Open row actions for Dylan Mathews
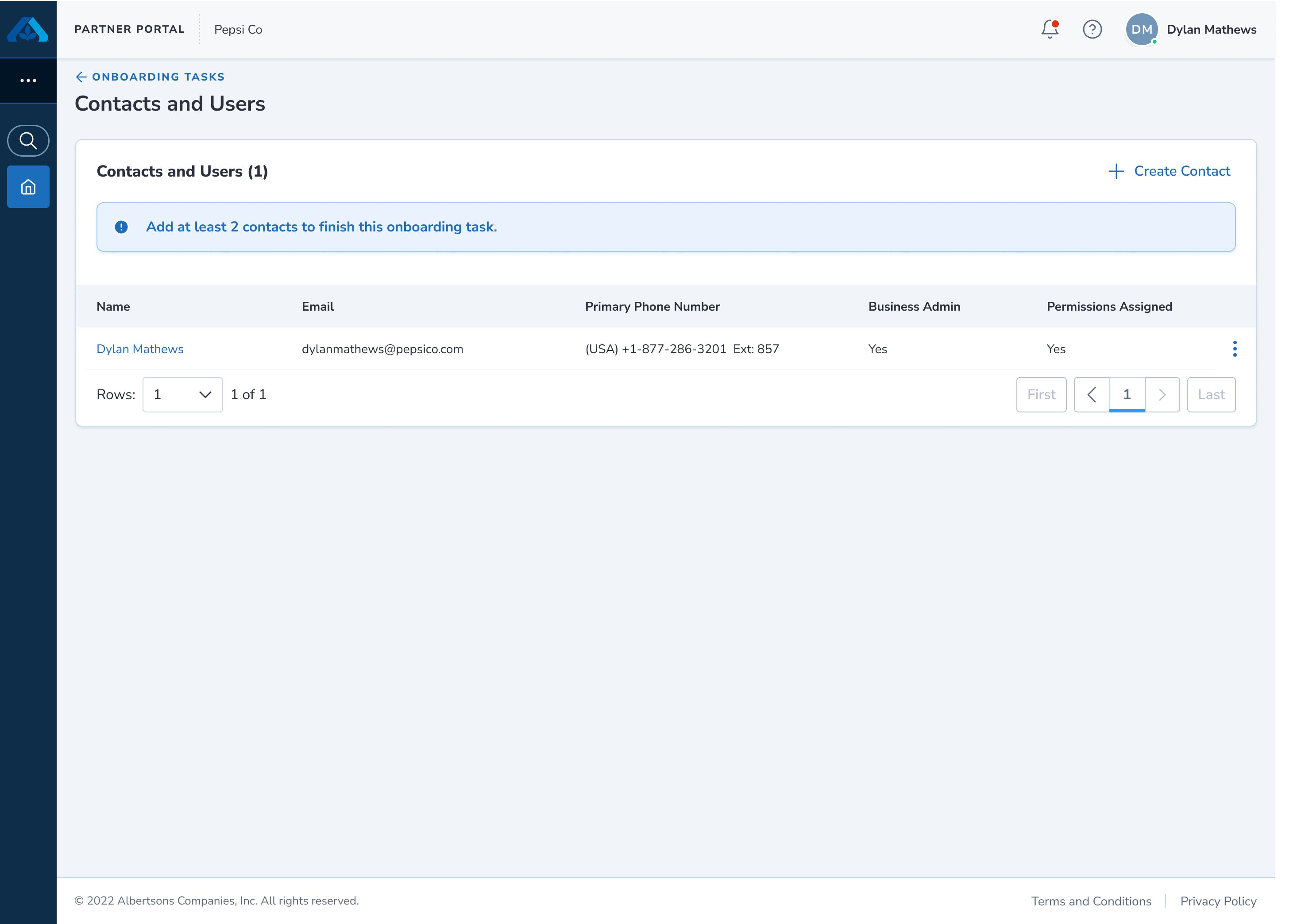1305x924 pixels. [1235, 349]
